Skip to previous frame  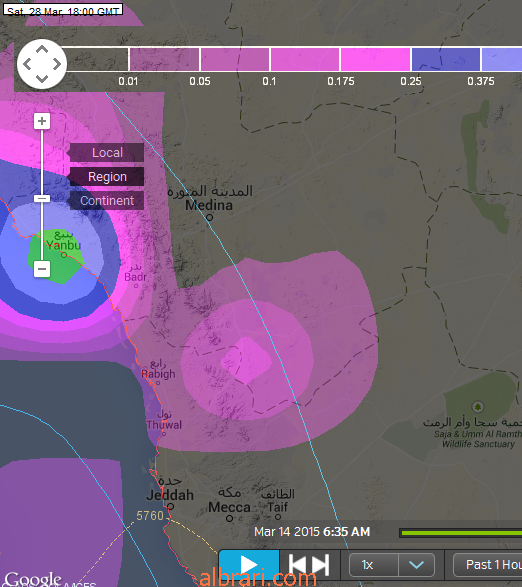(298, 565)
